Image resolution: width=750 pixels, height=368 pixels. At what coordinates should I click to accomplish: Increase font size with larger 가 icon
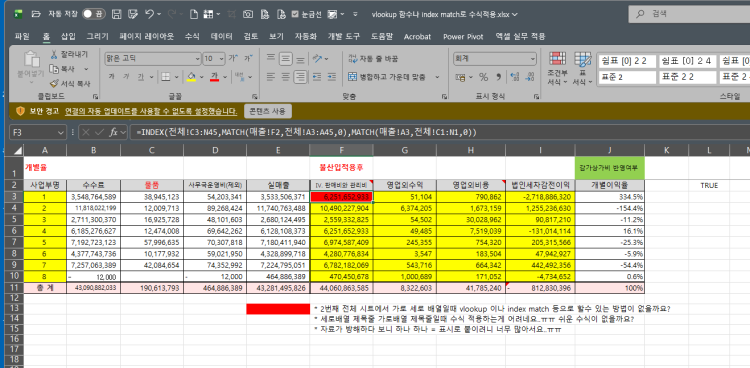click(x=232, y=59)
